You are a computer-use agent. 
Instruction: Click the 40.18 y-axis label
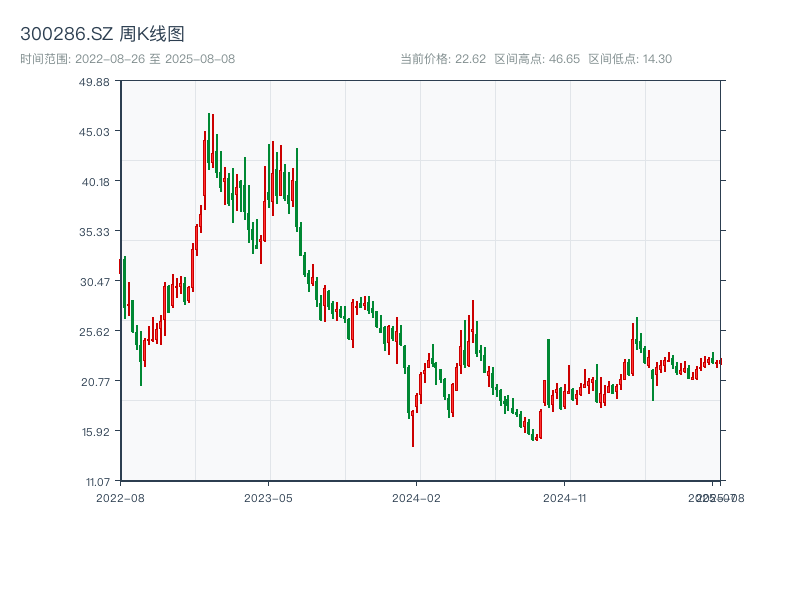(96, 182)
